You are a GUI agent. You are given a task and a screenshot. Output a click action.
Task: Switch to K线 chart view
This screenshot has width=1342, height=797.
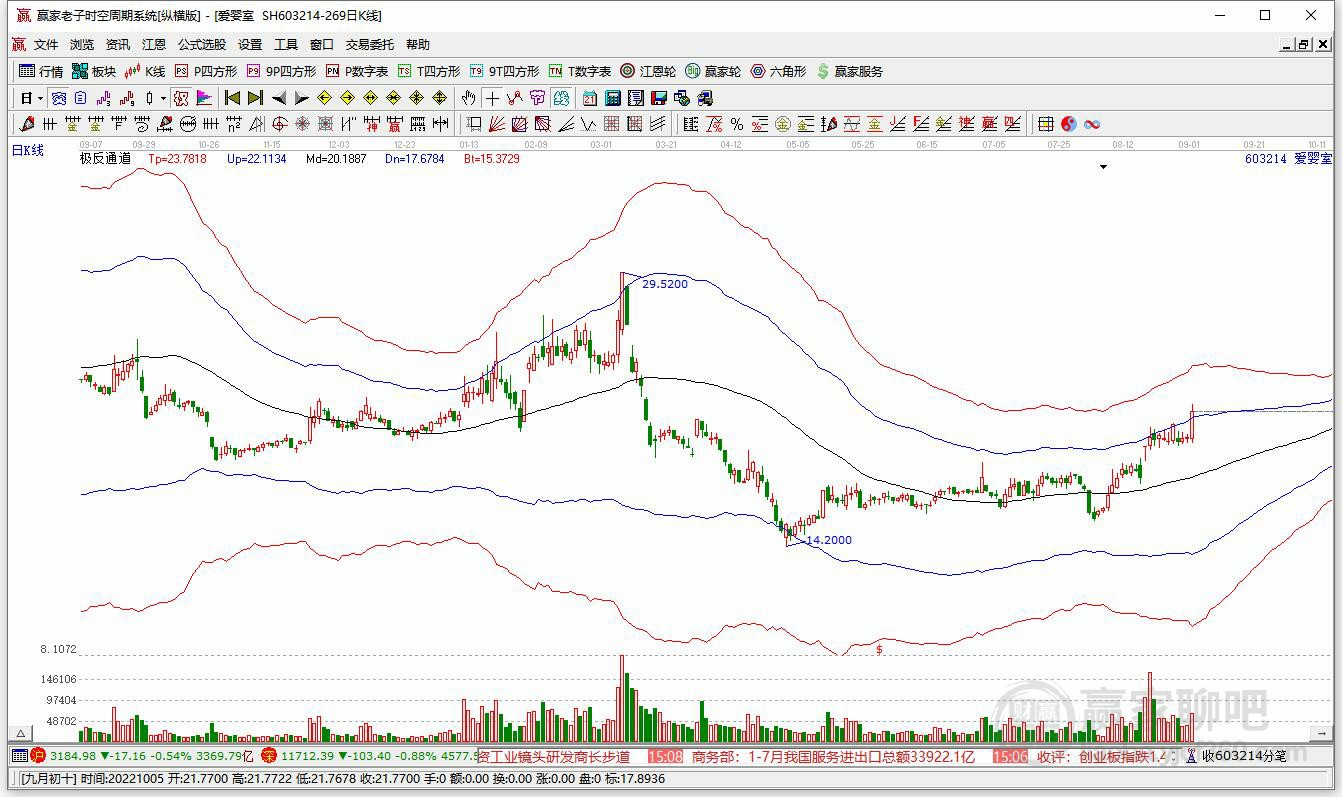point(145,71)
